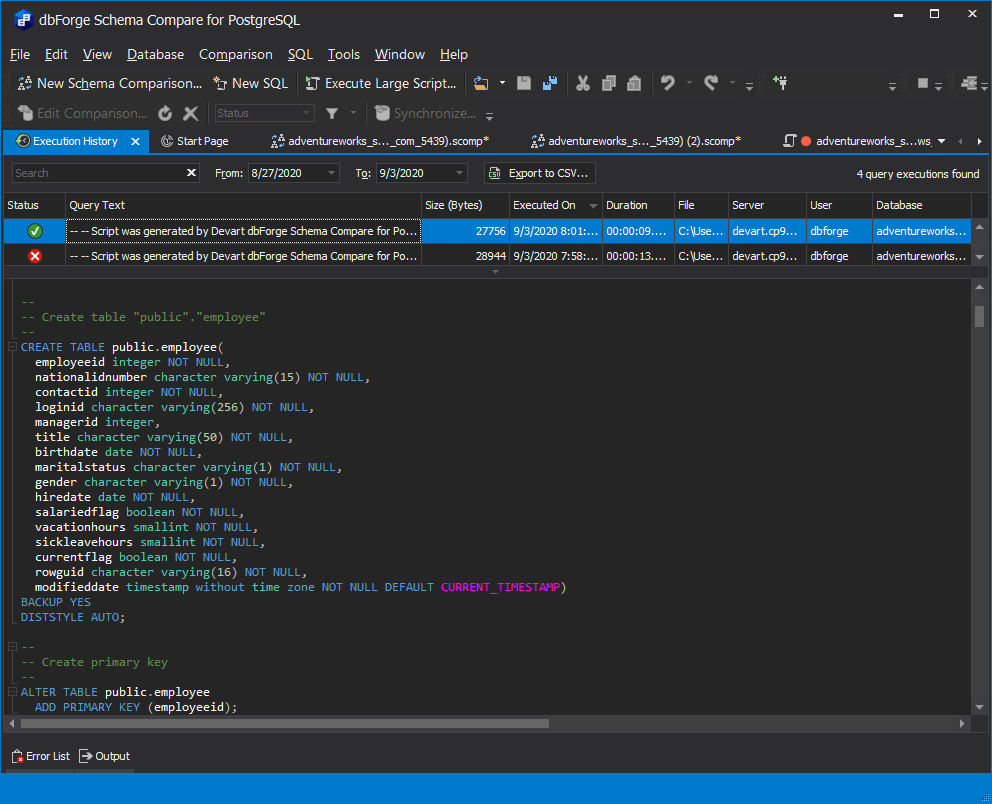Open the From date picker dropdown
Image resolution: width=992 pixels, height=804 pixels.
[x=331, y=173]
